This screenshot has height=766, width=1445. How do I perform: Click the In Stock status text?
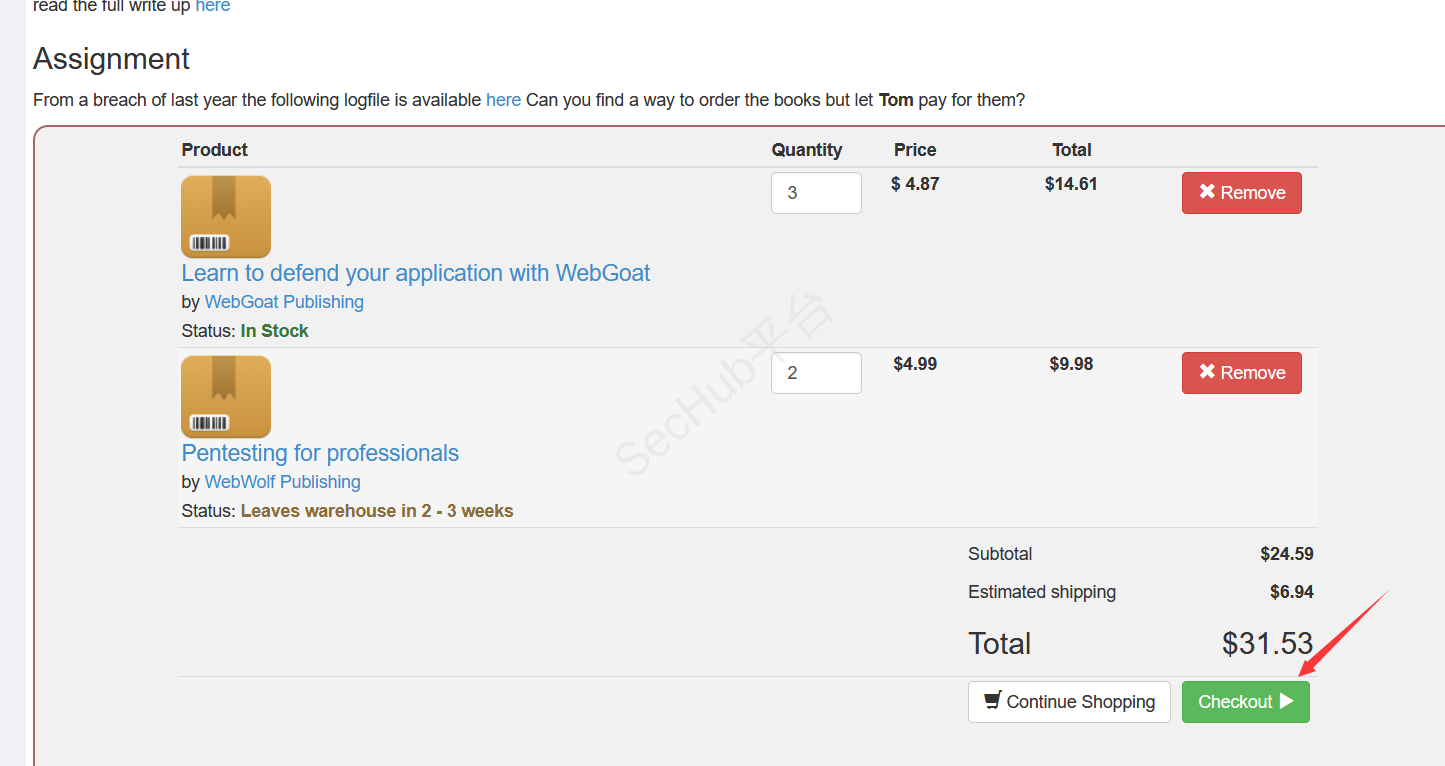(275, 331)
